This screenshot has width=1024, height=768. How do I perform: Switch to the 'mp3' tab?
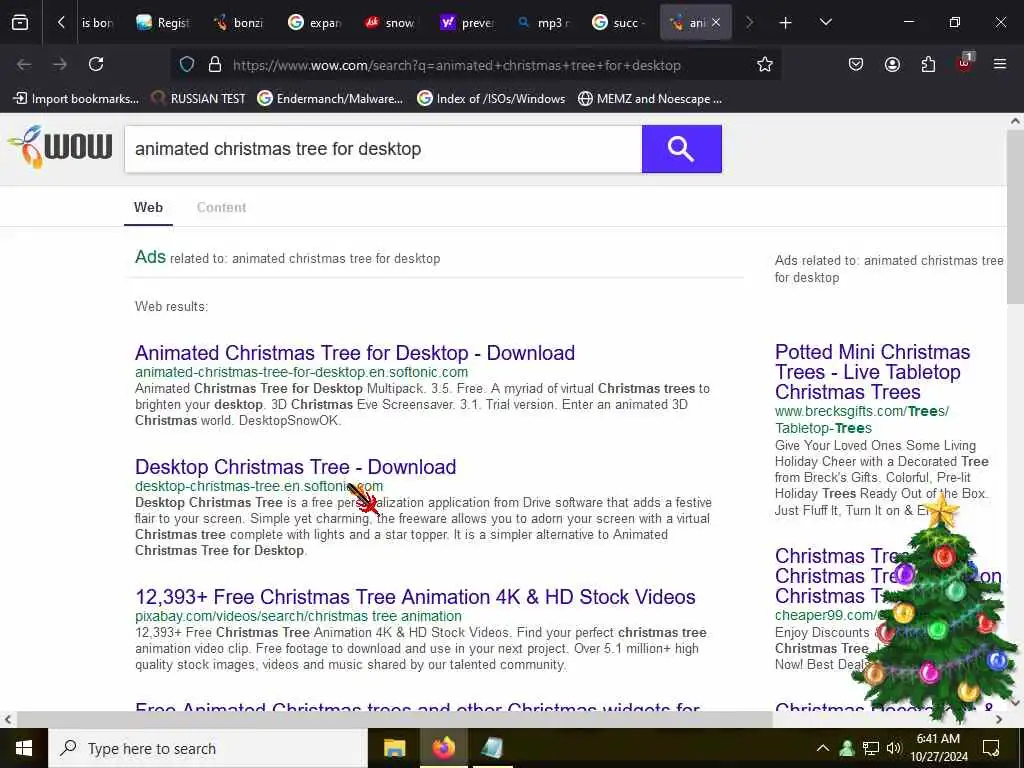(x=543, y=23)
